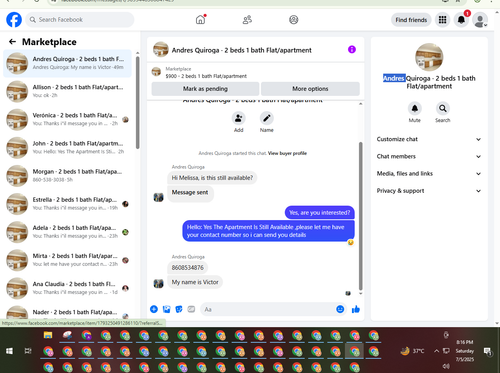Open File Explorer from the taskbar
500x373 pixels.
coord(48,335)
